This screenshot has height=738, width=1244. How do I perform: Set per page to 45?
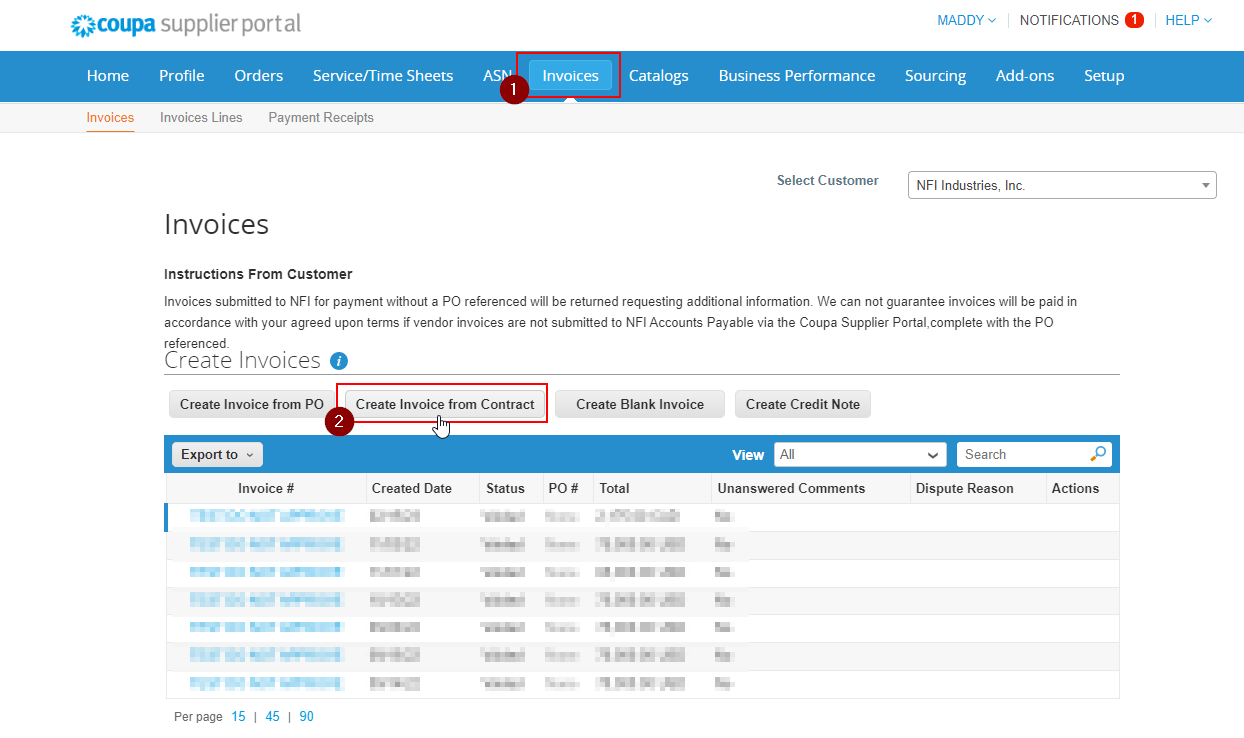tap(272, 717)
